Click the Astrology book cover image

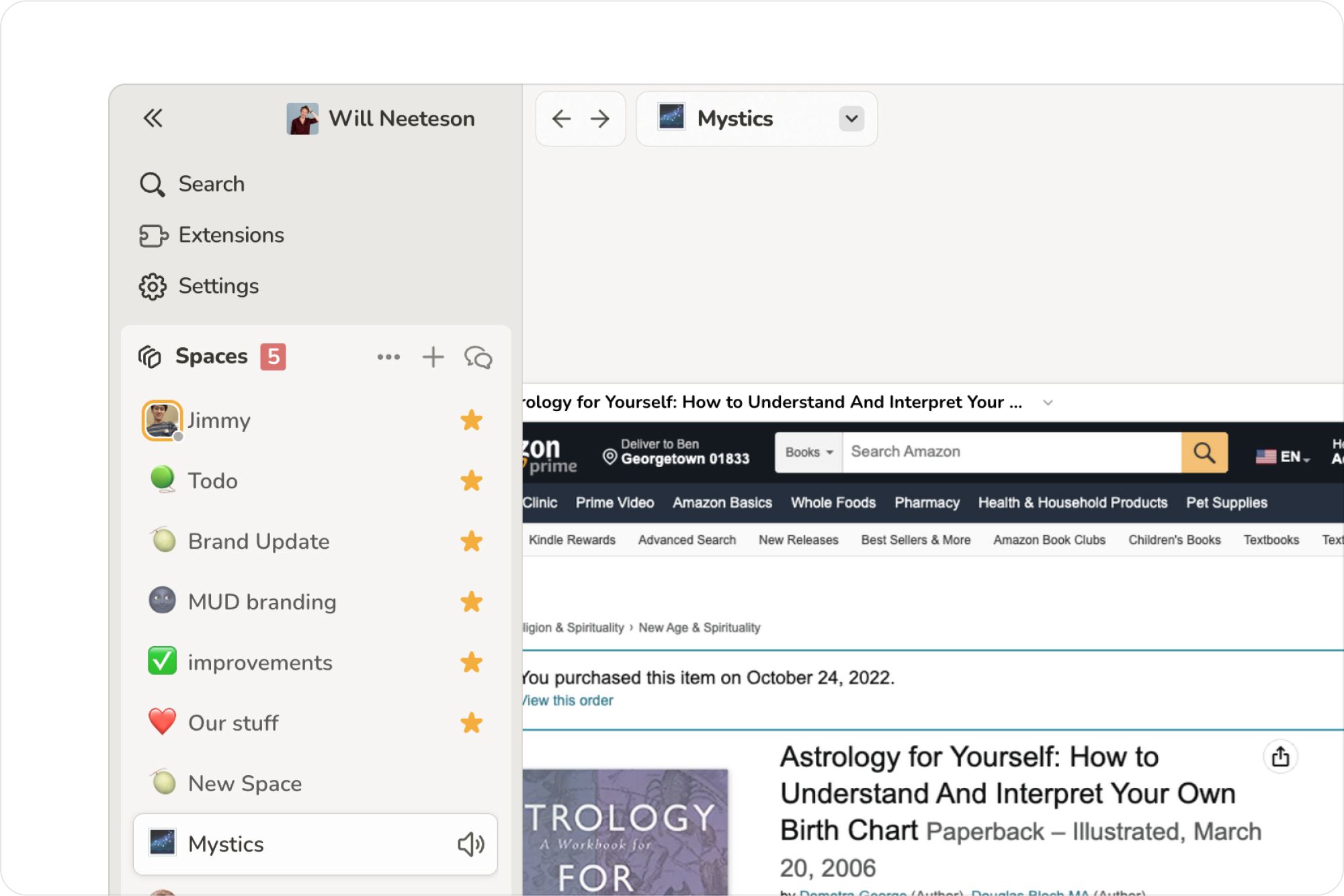(625, 832)
